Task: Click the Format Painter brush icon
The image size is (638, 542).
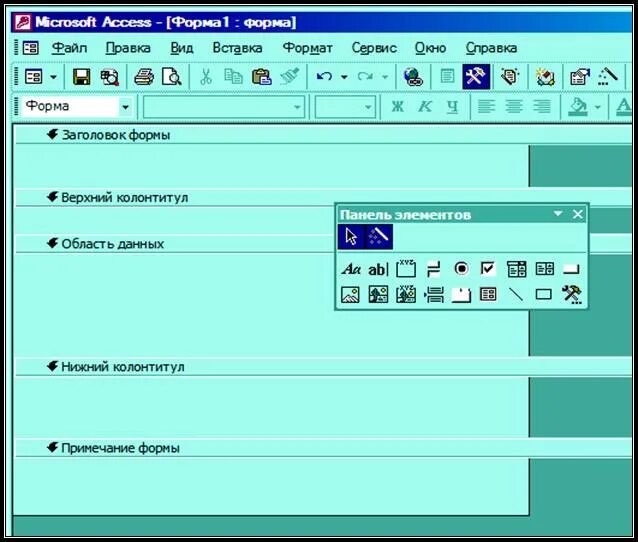Action: pos(290,76)
